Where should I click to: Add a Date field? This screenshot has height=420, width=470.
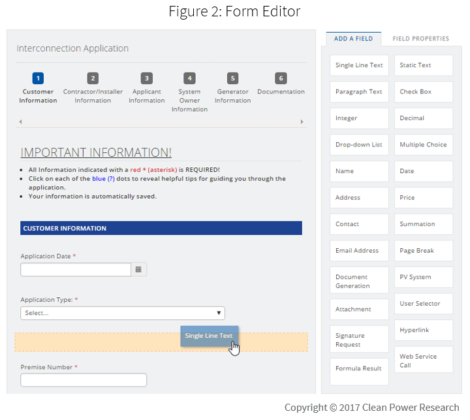424,171
